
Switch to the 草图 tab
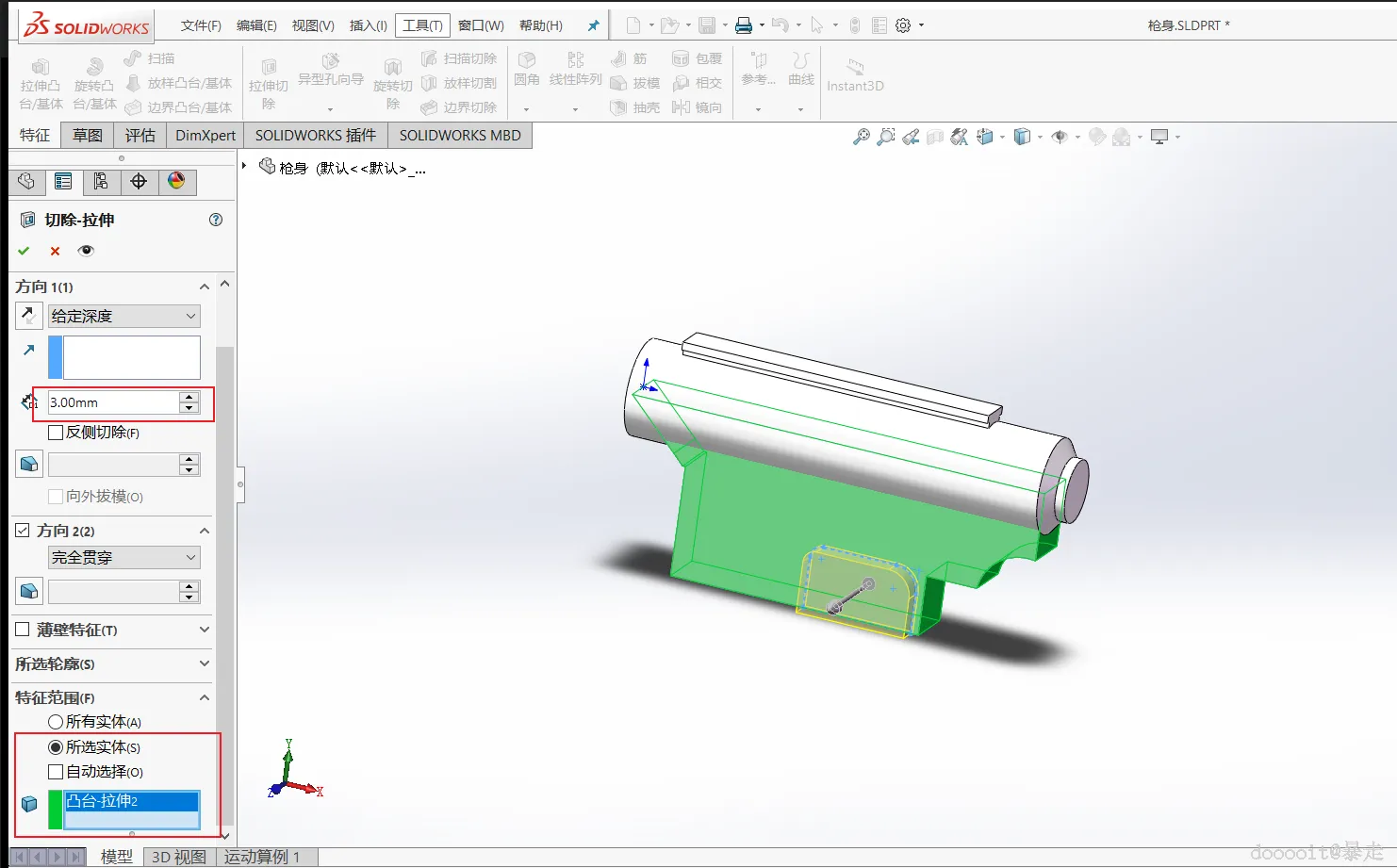tap(88, 136)
